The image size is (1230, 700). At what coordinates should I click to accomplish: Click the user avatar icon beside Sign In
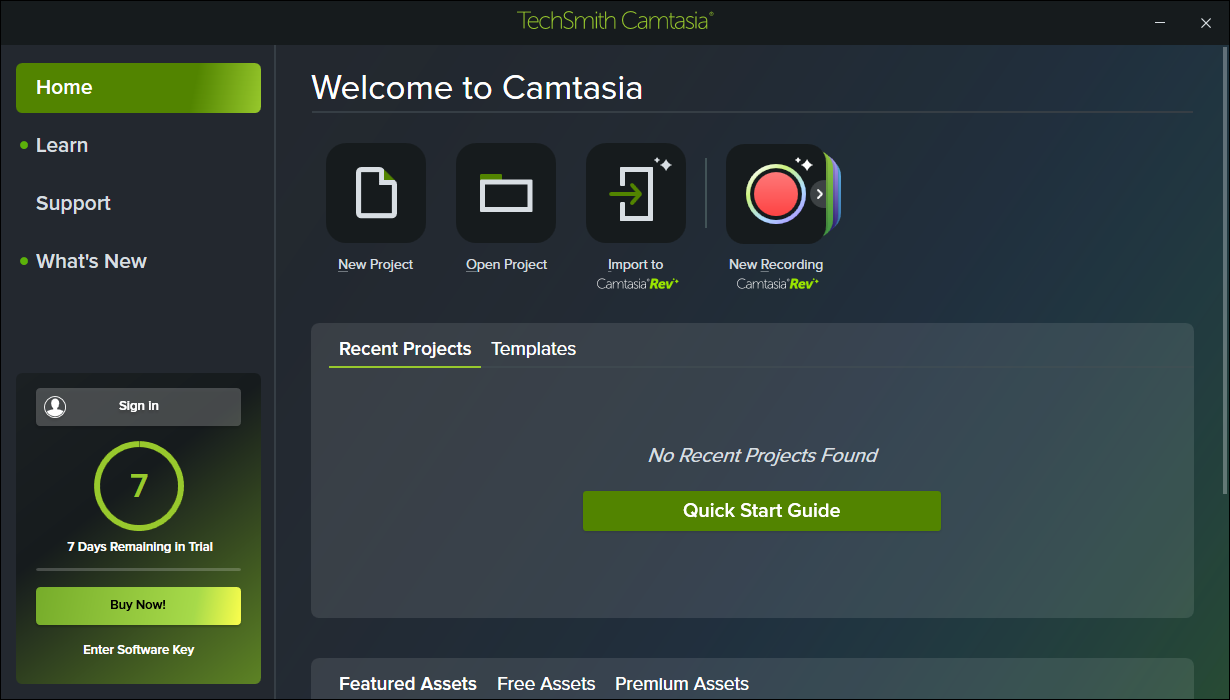(x=55, y=406)
